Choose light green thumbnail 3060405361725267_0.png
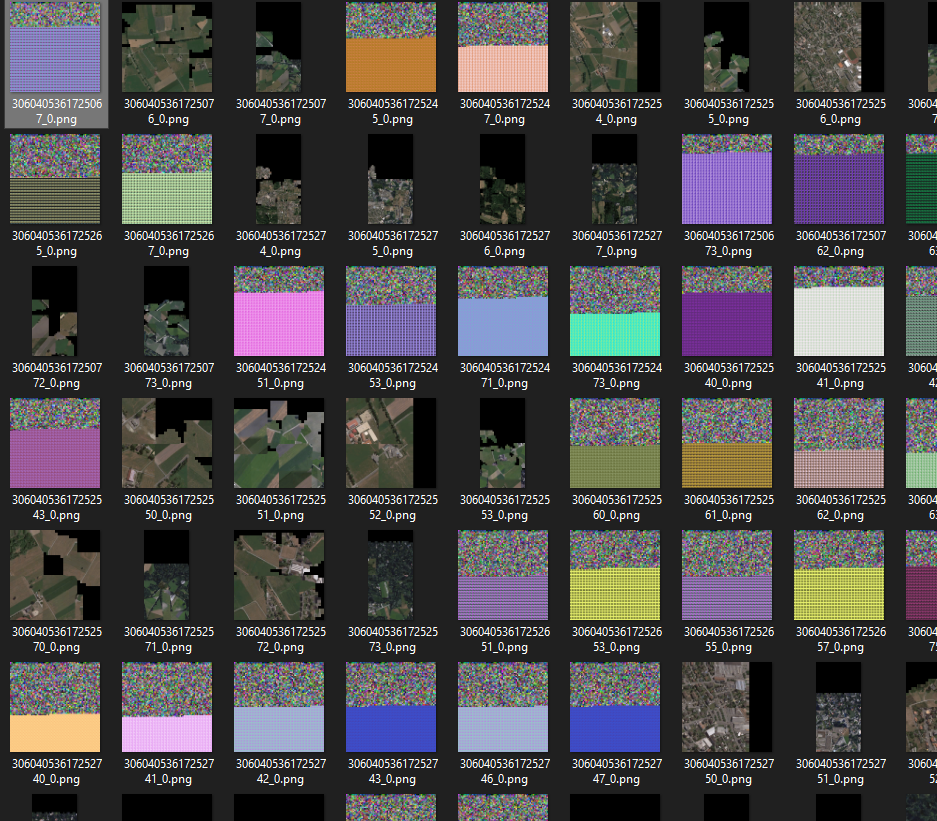This screenshot has width=937, height=821. coord(167,179)
